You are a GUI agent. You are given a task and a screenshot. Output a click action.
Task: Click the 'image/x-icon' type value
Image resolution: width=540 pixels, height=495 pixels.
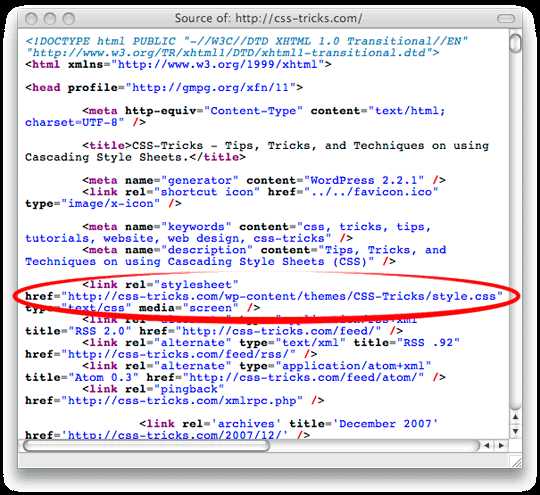click(111, 204)
